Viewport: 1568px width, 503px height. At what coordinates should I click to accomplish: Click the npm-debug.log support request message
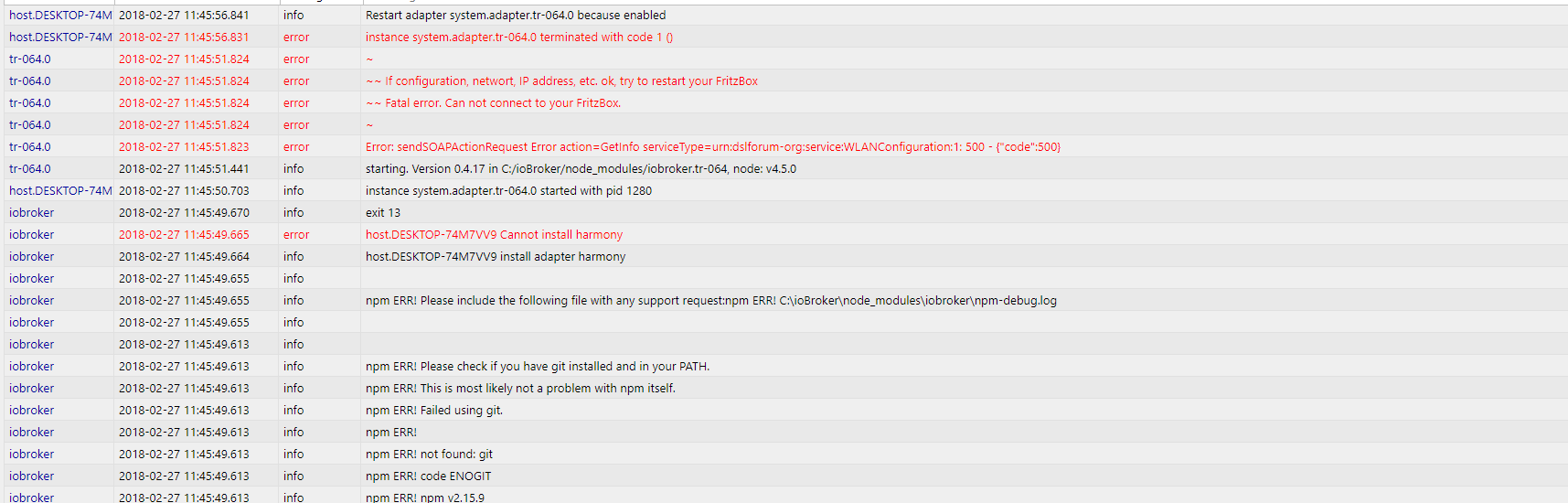pos(710,301)
